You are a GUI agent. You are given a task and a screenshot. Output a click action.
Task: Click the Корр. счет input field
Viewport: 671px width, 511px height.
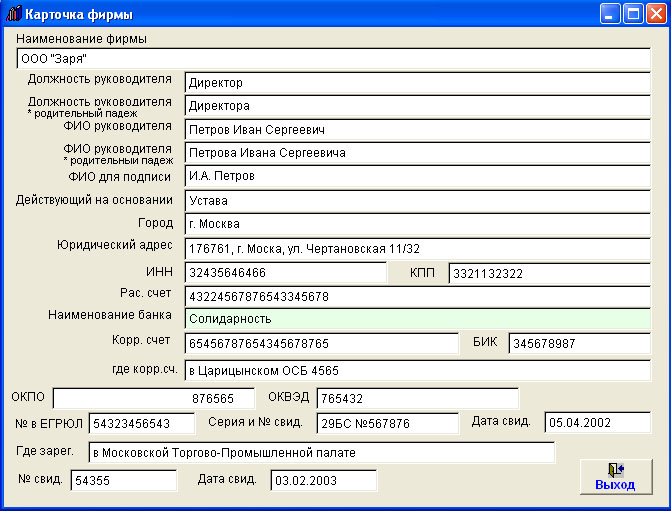[322, 344]
